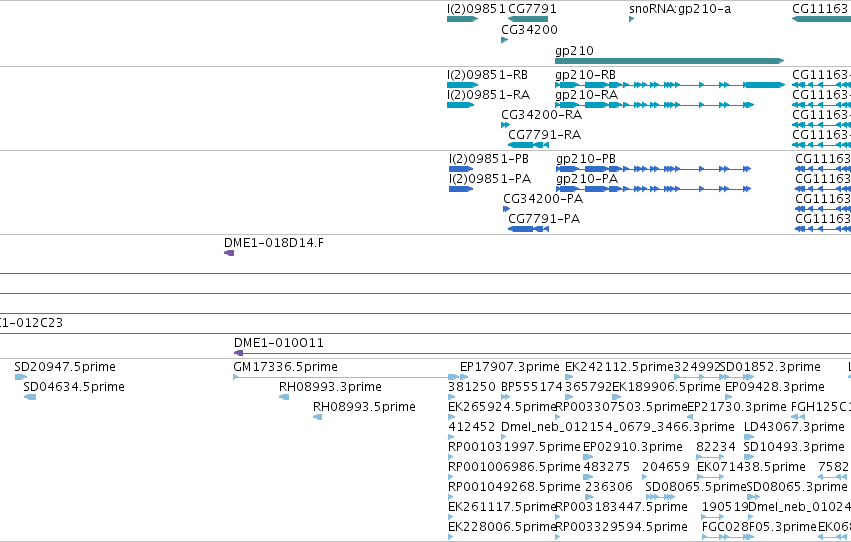Viewport: 851px width, 542px height.
Task: Select the gp210-RA transcript
Action: tap(655, 105)
